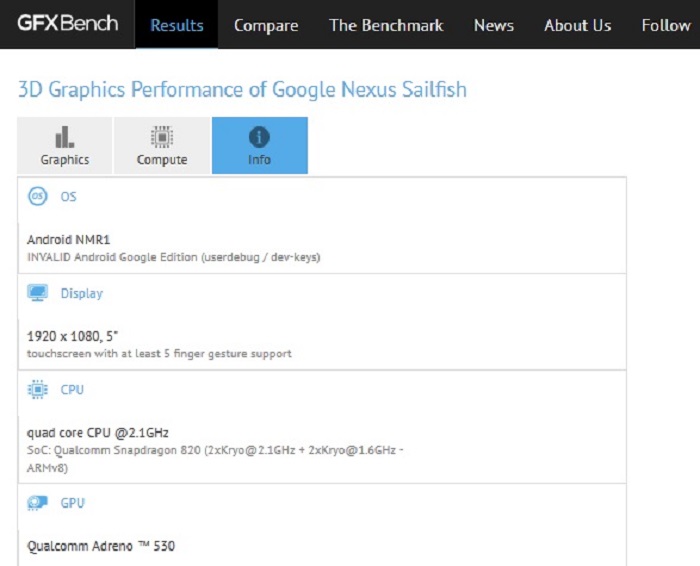700x566 pixels.
Task: Open the News section
Action: 494,25
